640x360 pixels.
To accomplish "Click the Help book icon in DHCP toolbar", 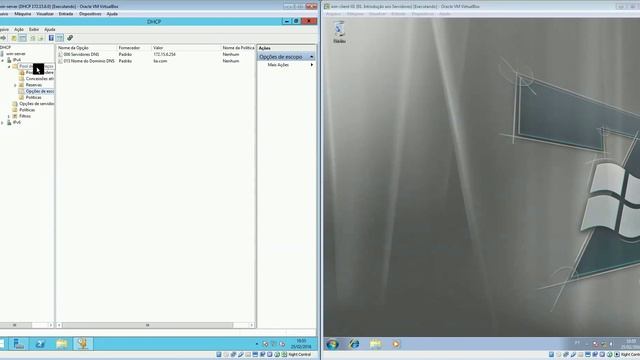I will pos(51,38).
